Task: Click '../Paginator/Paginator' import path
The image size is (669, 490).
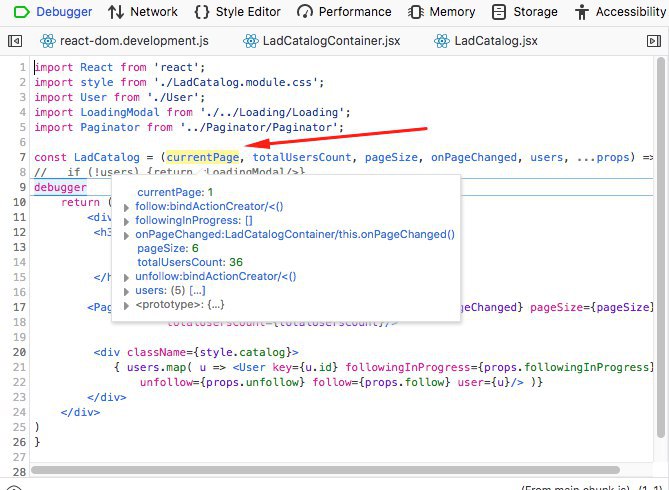Action: [259, 128]
